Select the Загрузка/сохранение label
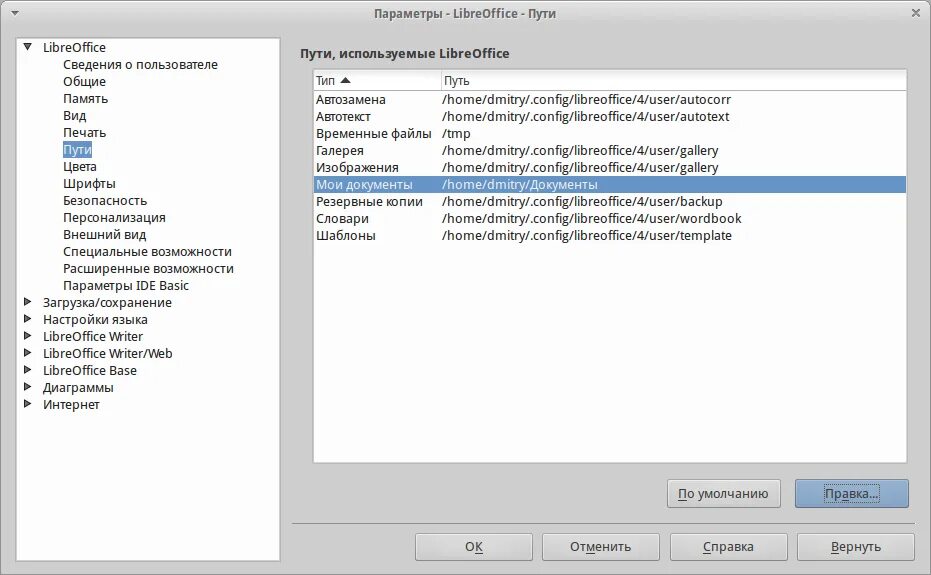This screenshot has width=931, height=575. click(x=107, y=302)
